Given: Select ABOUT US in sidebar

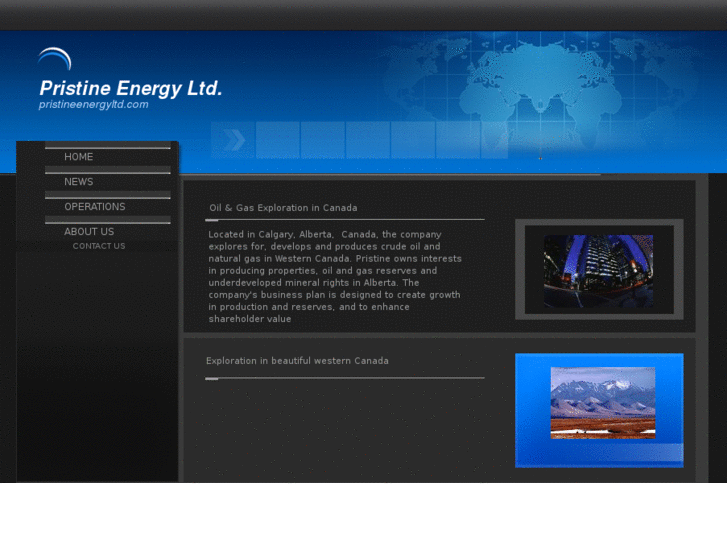Looking at the screenshot, I should point(89,231).
